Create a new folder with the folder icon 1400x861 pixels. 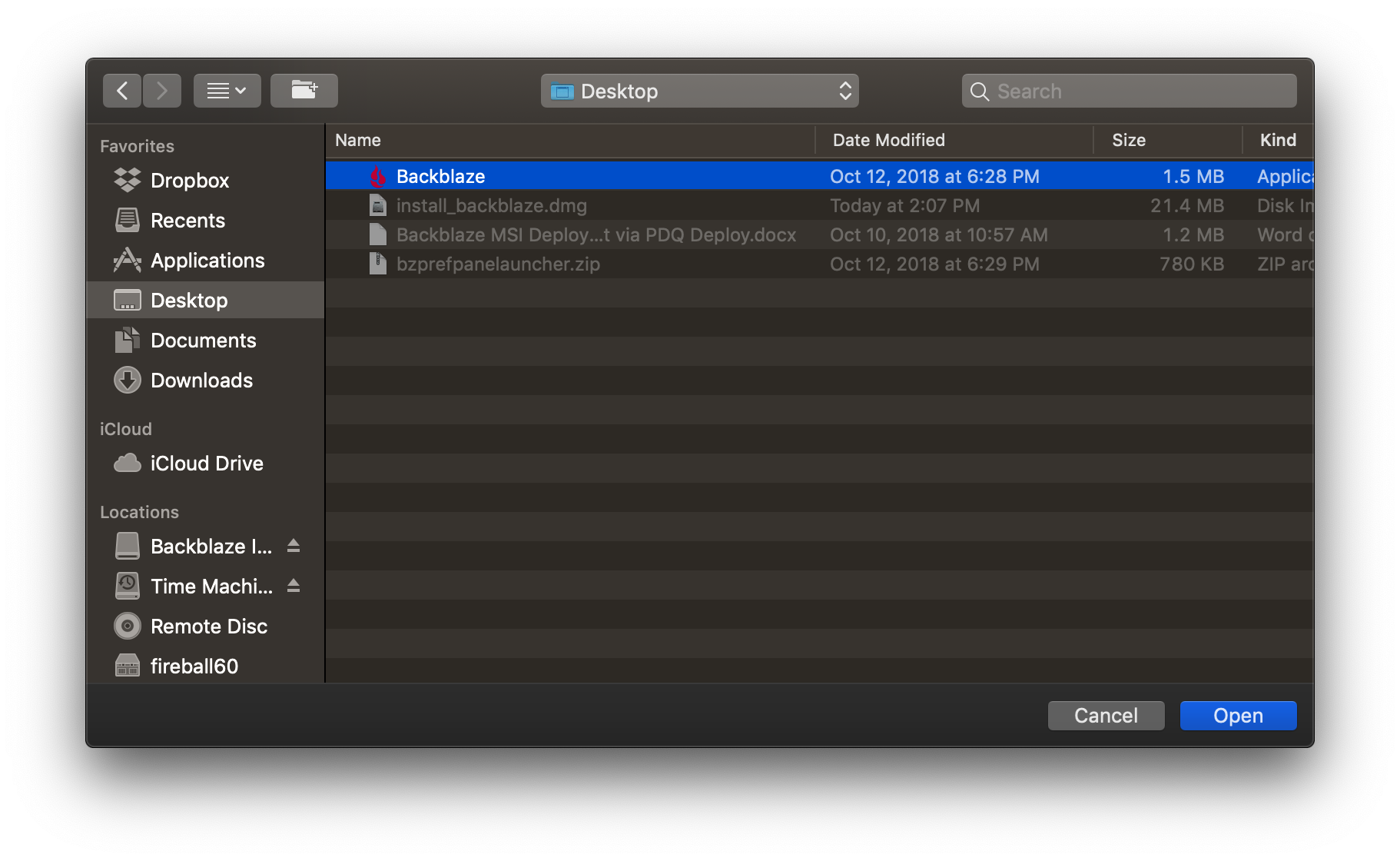tap(304, 91)
